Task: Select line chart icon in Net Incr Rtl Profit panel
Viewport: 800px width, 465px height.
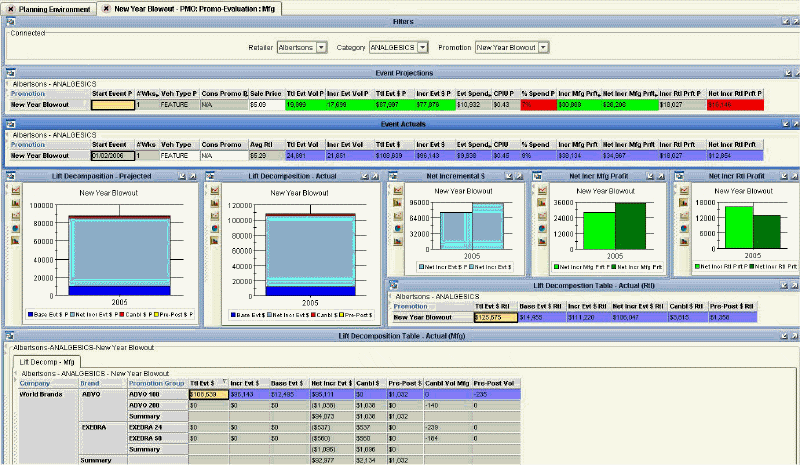Action: (x=684, y=190)
